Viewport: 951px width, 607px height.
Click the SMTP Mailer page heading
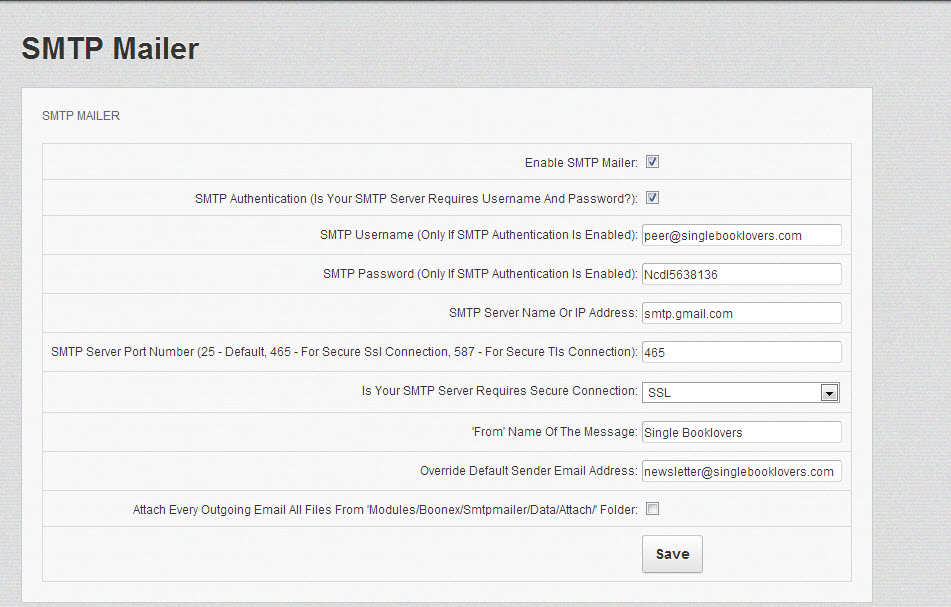pyautogui.click(x=110, y=49)
